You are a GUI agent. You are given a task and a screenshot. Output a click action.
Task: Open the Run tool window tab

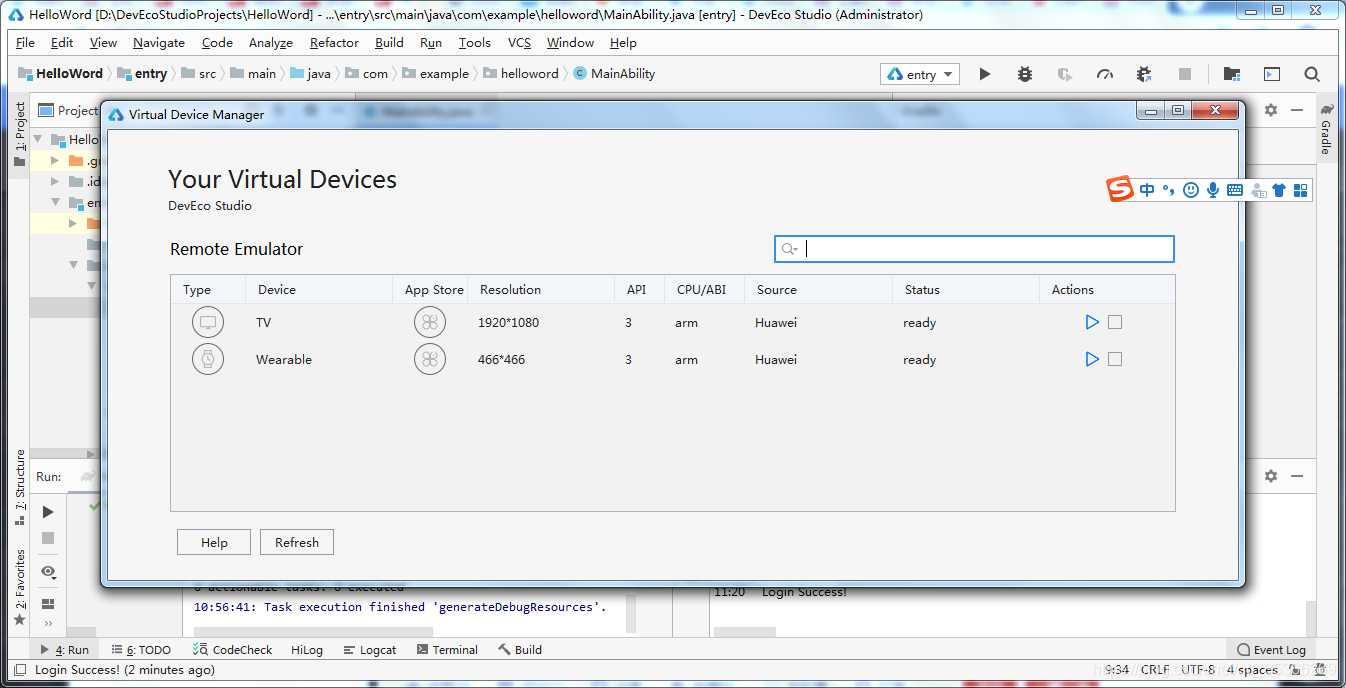[65, 650]
